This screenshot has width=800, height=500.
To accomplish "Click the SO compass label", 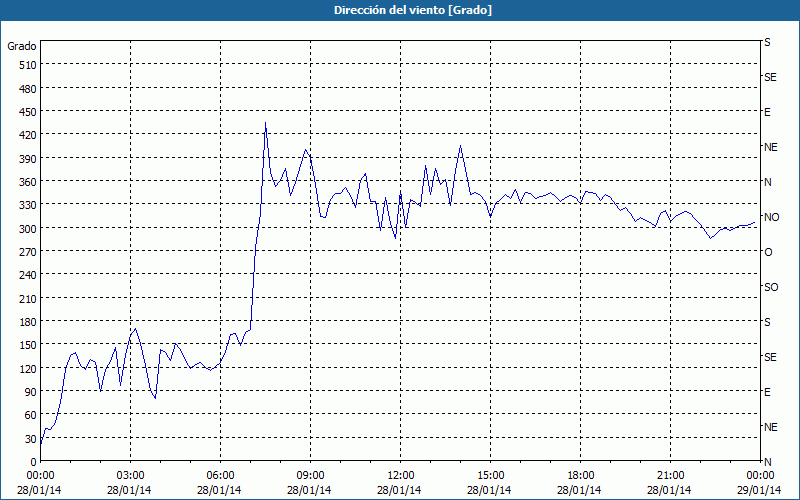I will point(771,287).
